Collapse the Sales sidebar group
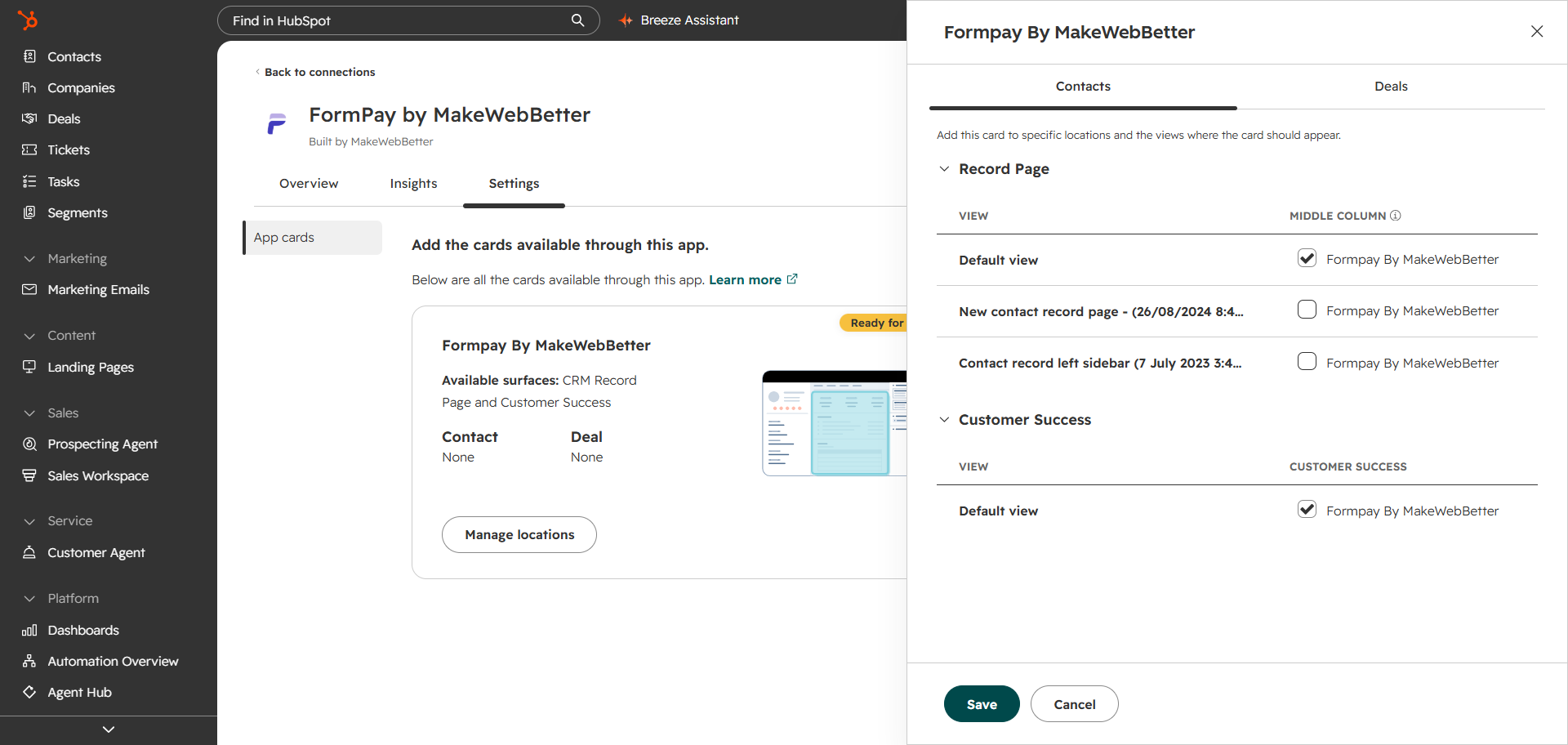The image size is (1568, 745). [29, 413]
